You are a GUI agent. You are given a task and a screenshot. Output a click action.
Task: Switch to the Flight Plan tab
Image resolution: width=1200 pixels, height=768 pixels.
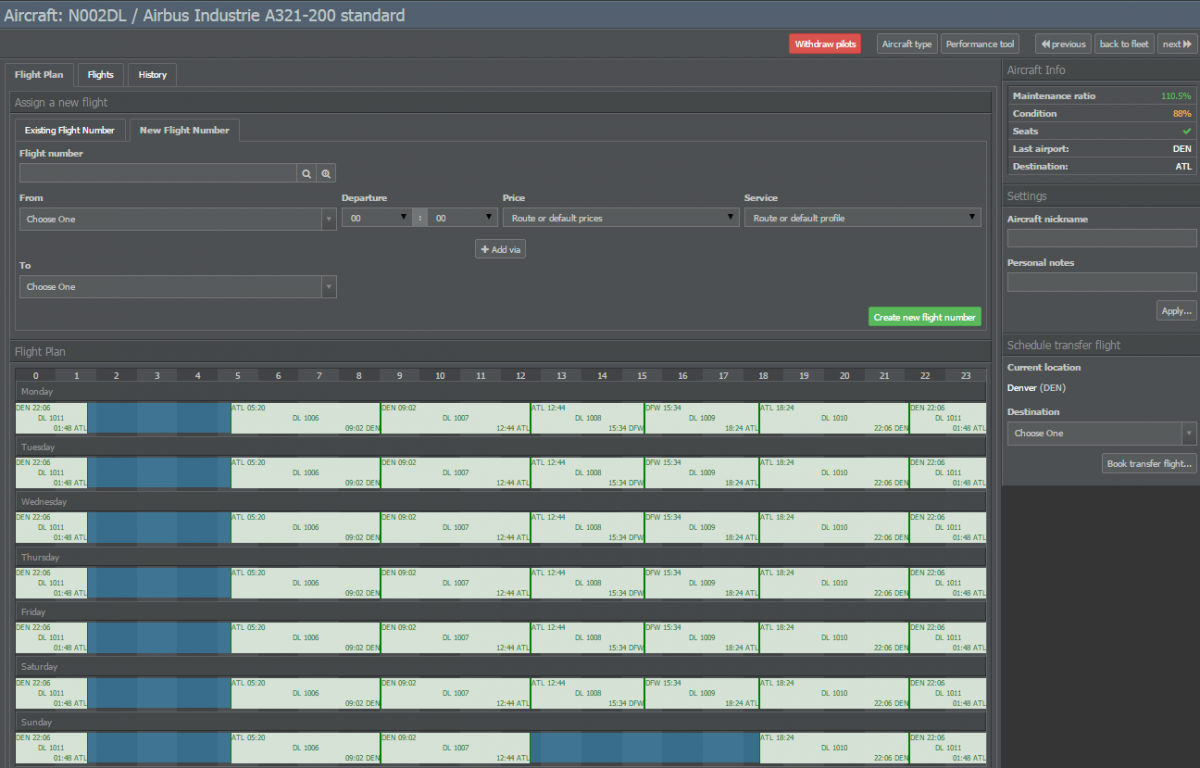pyautogui.click(x=39, y=75)
